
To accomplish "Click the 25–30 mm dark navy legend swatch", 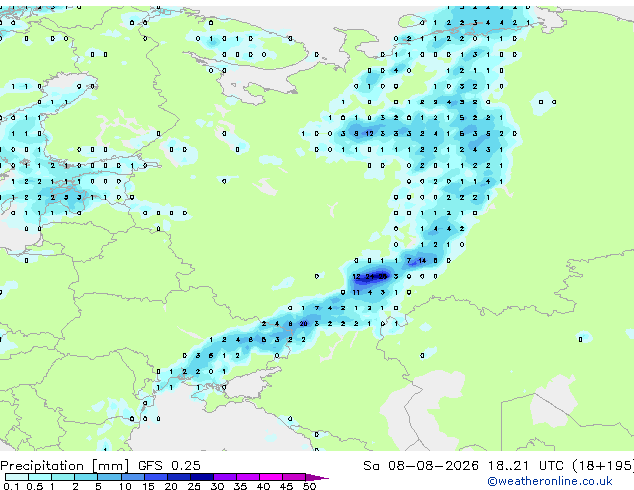I will (201, 477).
